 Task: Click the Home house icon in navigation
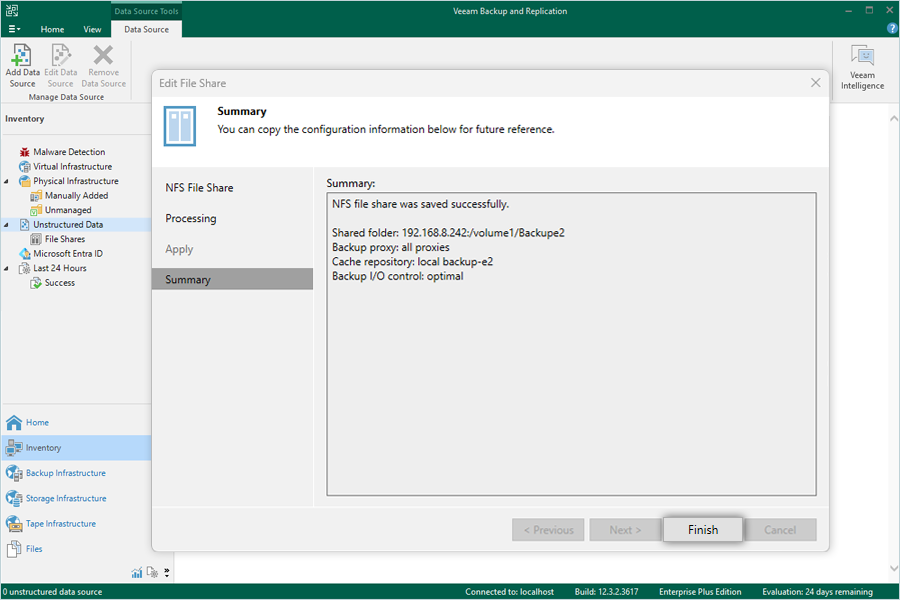(x=14, y=423)
